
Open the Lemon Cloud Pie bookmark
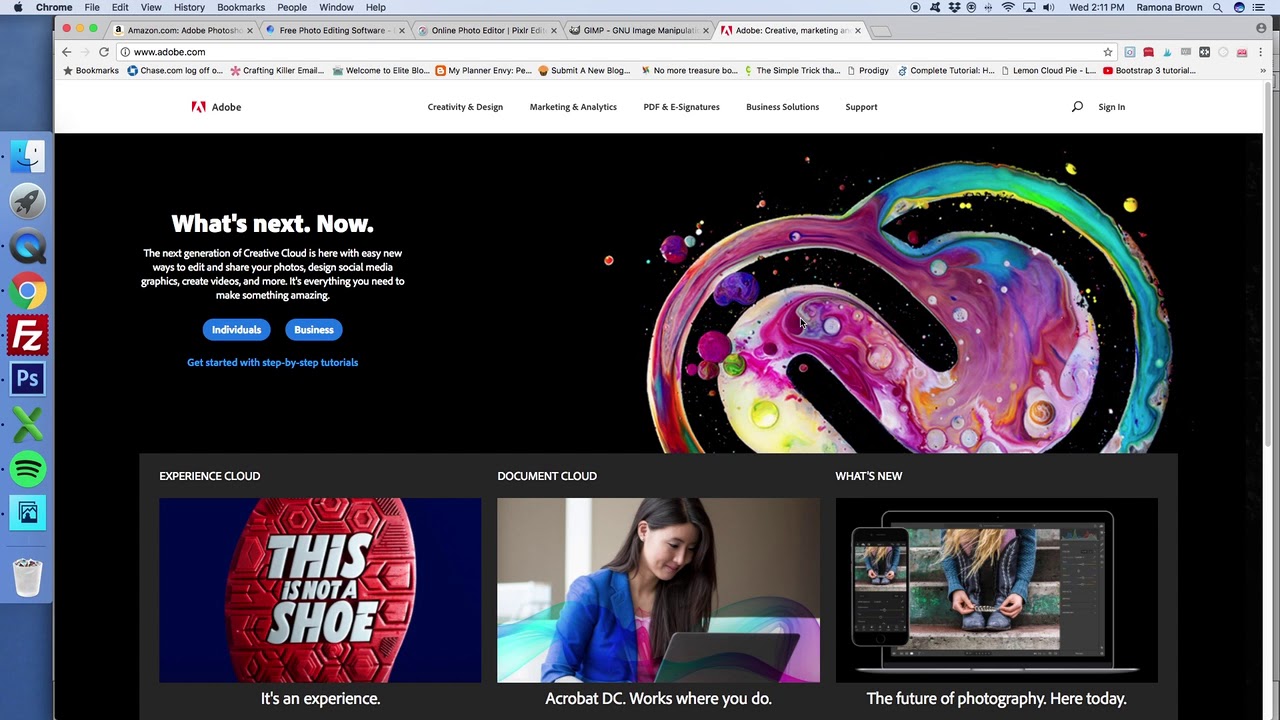1048,71
